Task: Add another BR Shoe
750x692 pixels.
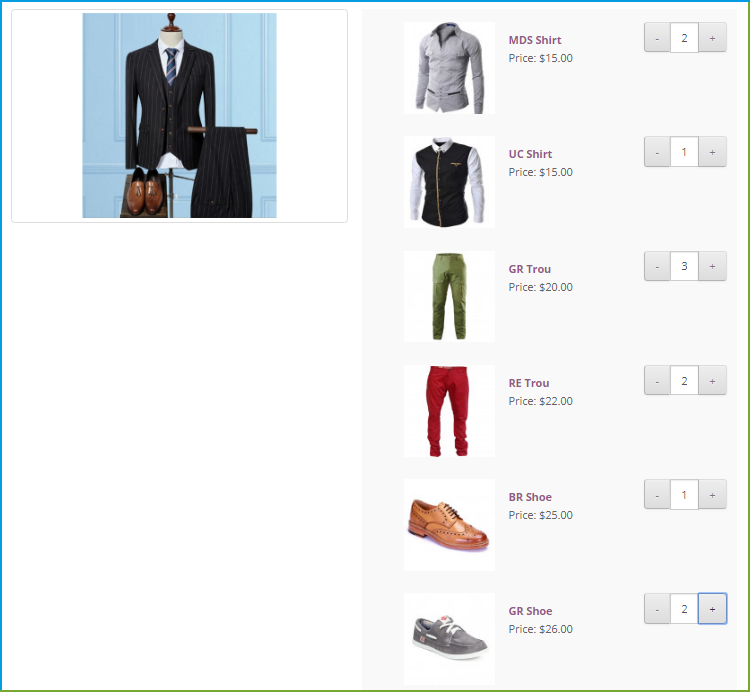Action: [712, 494]
